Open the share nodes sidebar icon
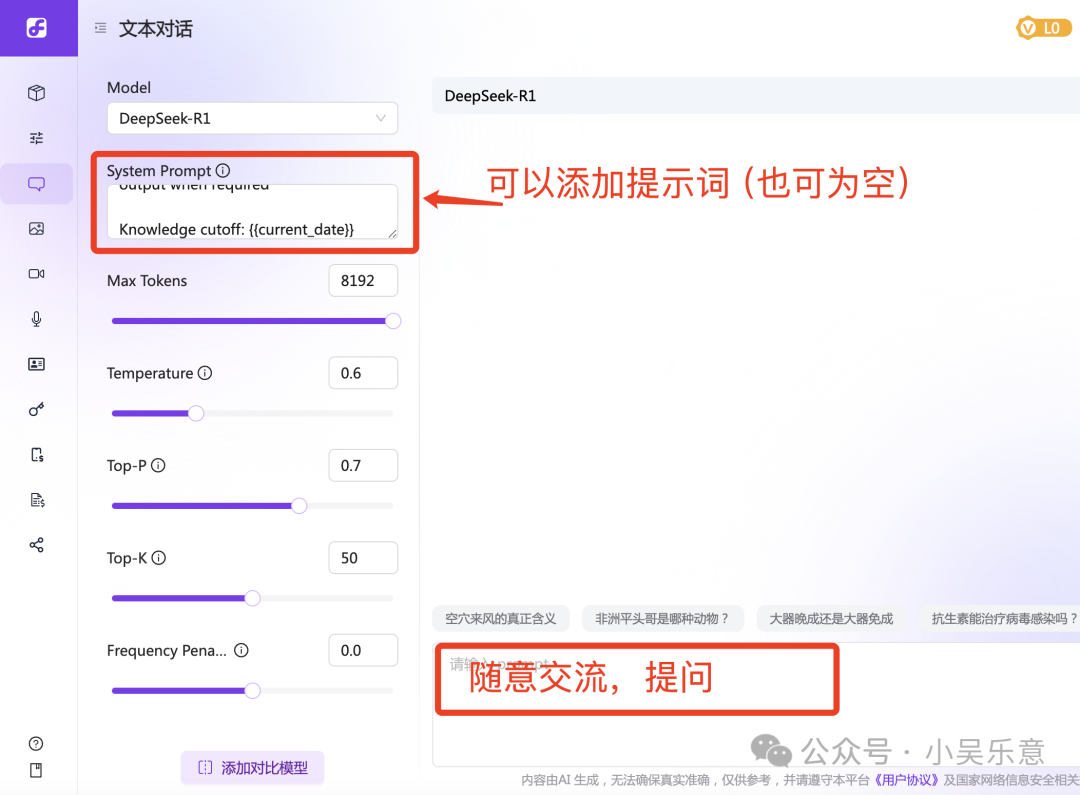 (37, 545)
